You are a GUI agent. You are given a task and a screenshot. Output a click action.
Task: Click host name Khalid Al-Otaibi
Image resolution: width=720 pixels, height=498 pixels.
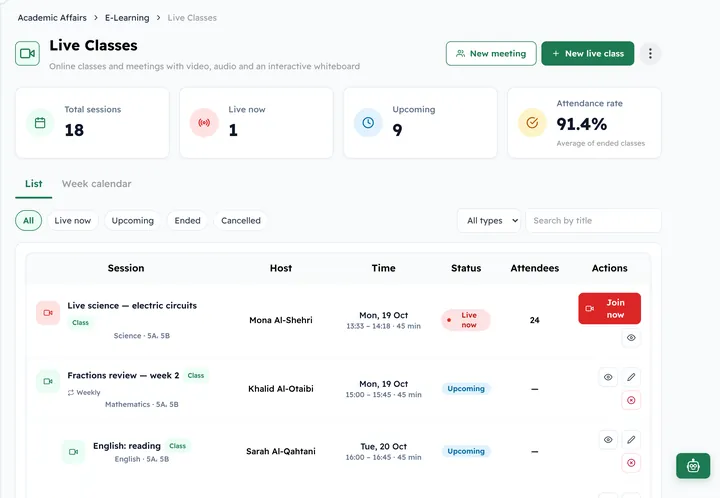tap(281, 389)
